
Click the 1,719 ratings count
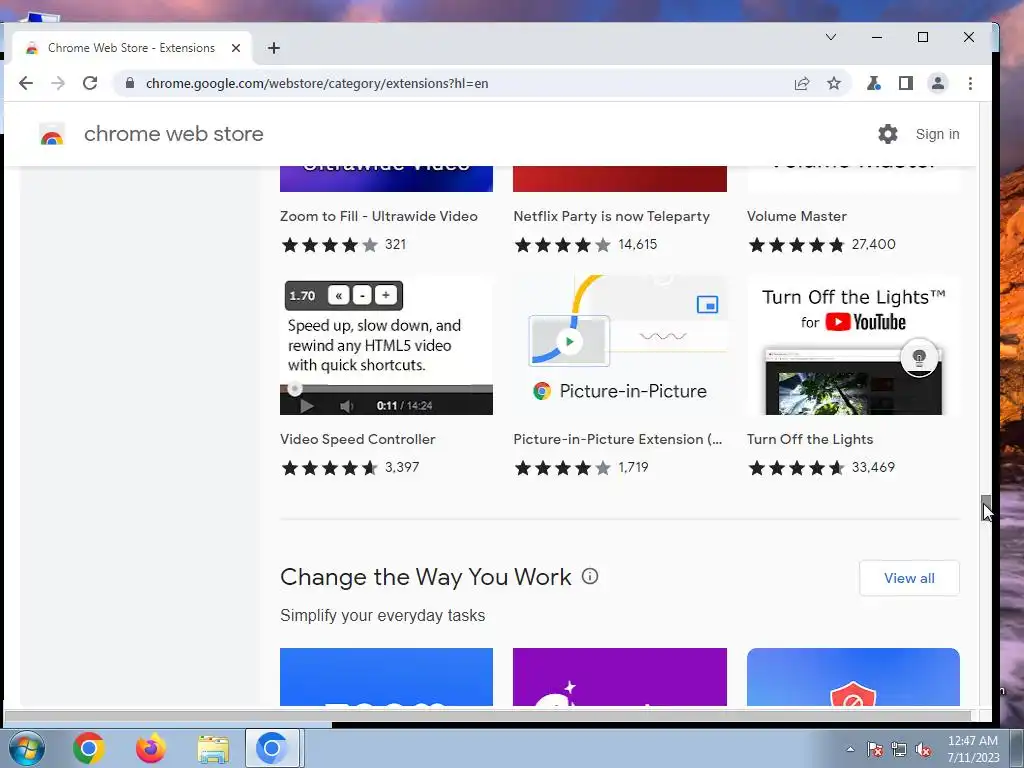pos(633,467)
